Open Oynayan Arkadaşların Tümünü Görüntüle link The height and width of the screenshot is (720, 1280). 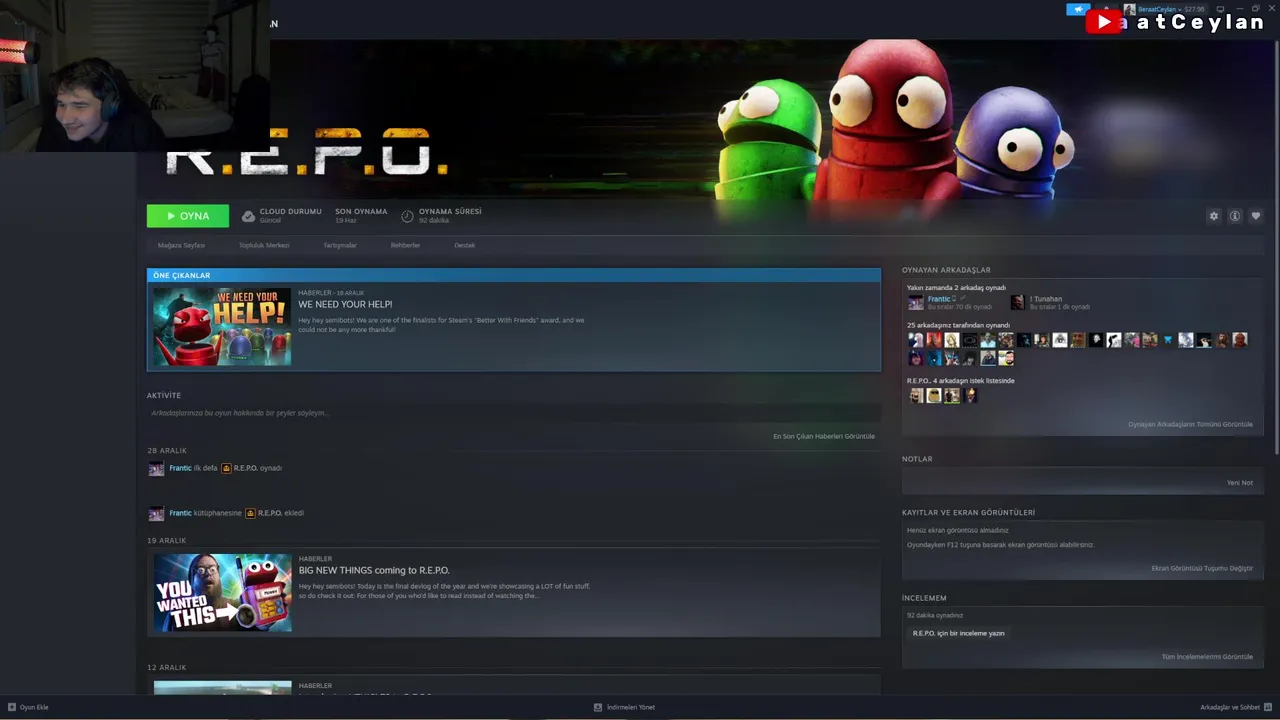coord(1190,424)
